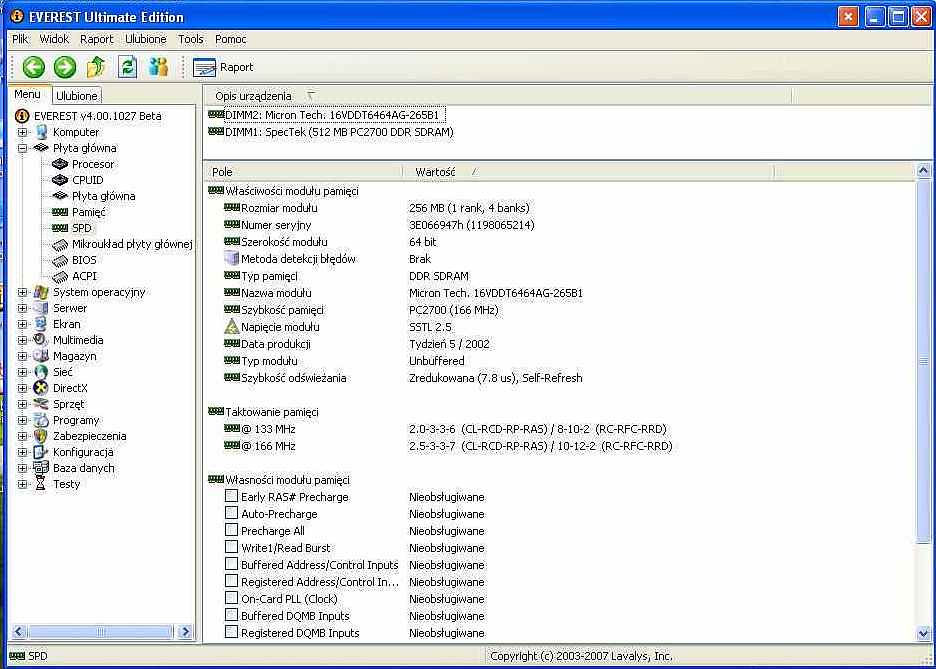
Task: Sort by the Pole column header
Action: point(303,172)
